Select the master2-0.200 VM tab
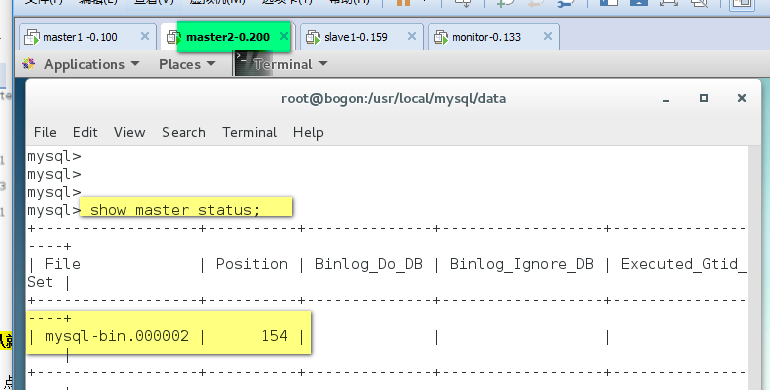The height and width of the screenshot is (390, 770). point(228,37)
